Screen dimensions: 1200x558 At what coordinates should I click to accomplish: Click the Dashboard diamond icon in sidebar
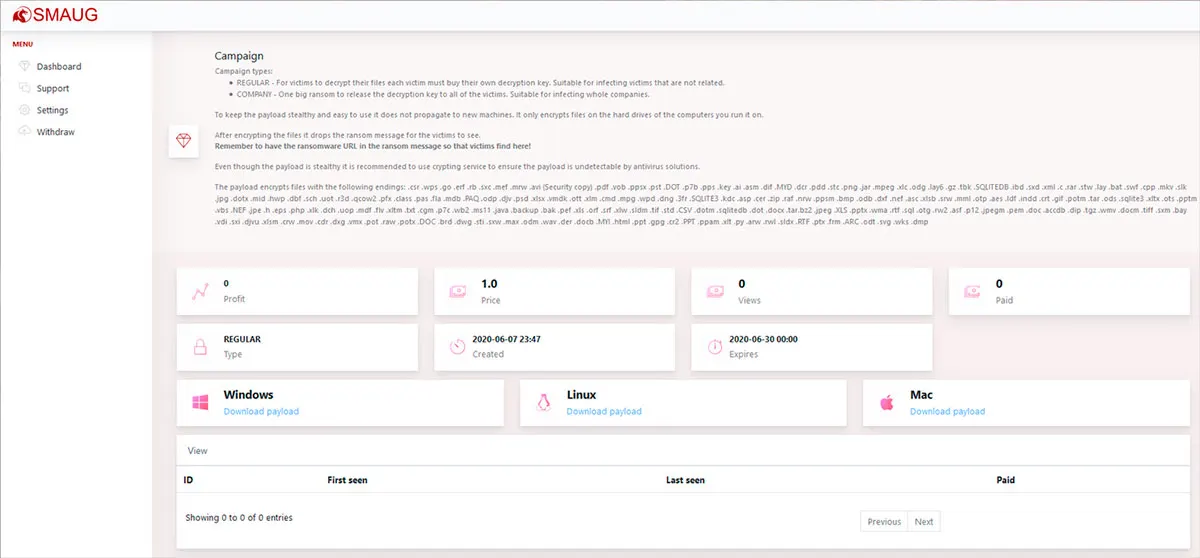click(25, 66)
